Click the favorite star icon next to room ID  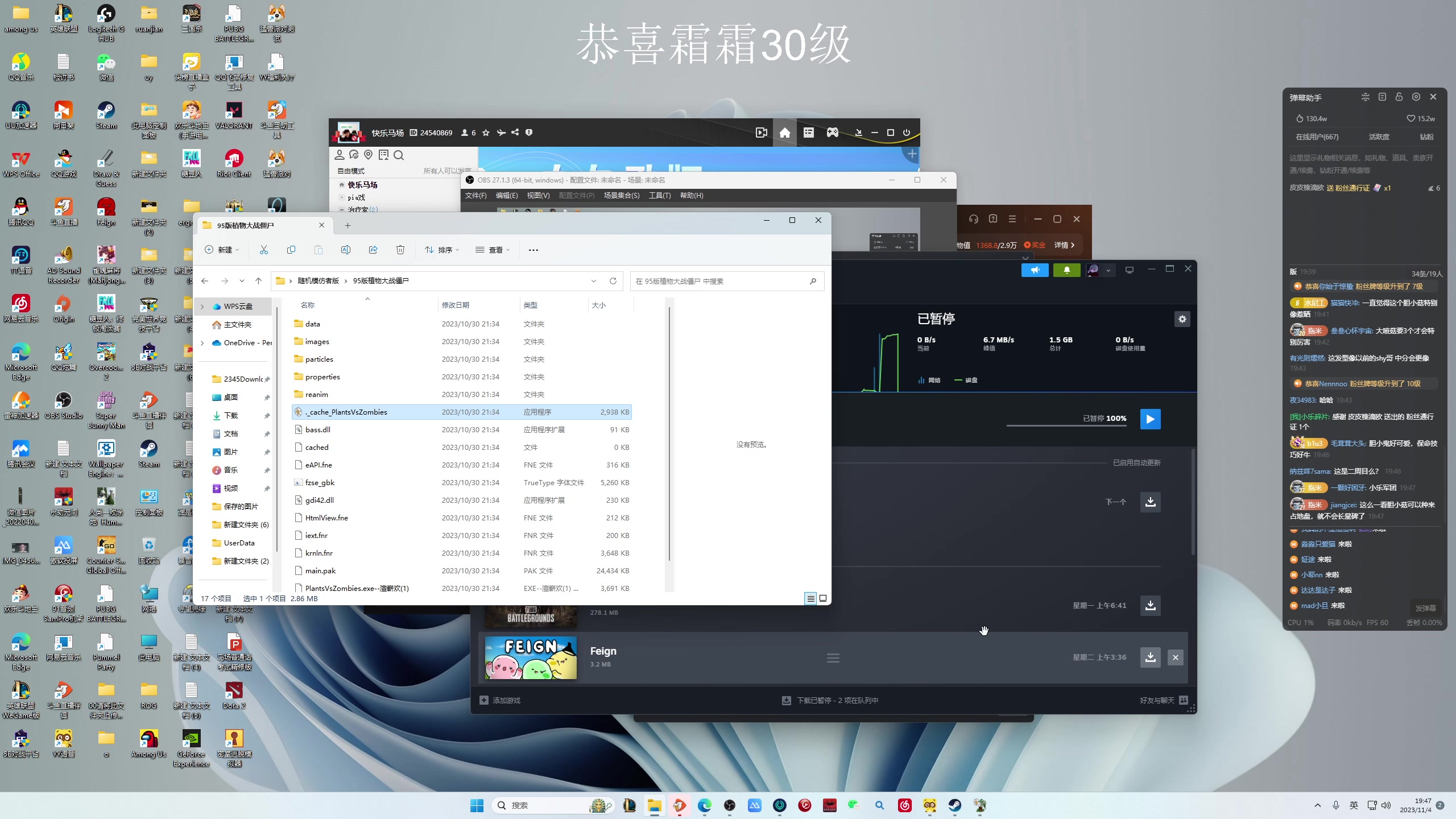point(486,133)
